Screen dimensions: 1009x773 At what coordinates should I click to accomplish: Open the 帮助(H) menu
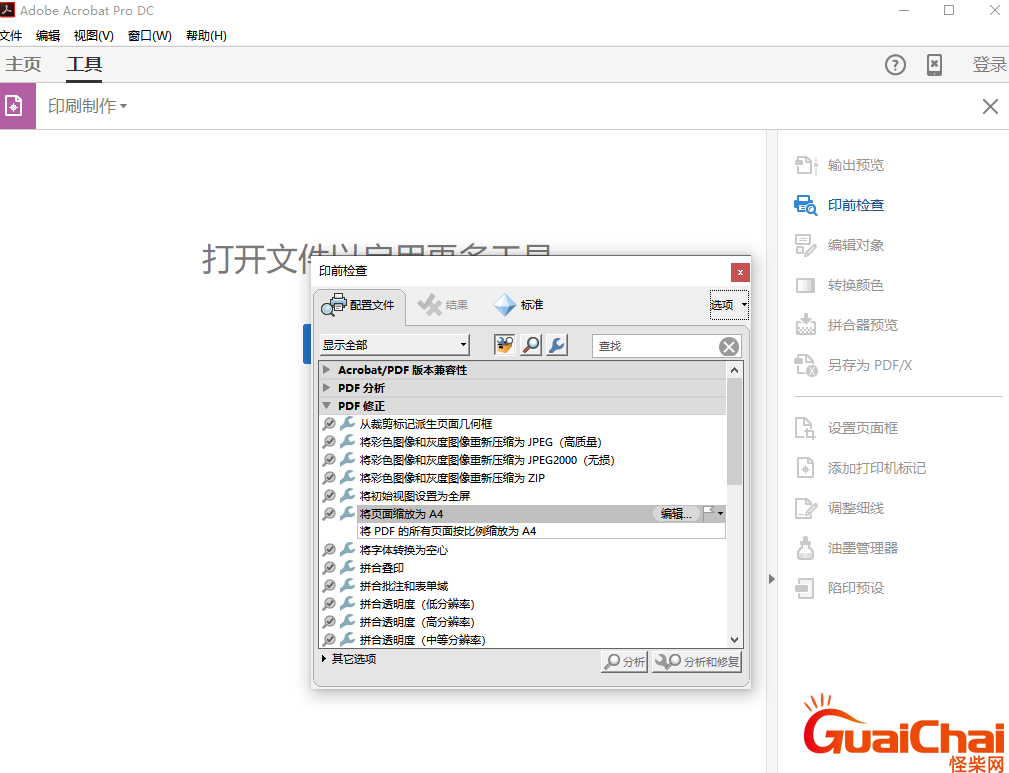[207, 35]
